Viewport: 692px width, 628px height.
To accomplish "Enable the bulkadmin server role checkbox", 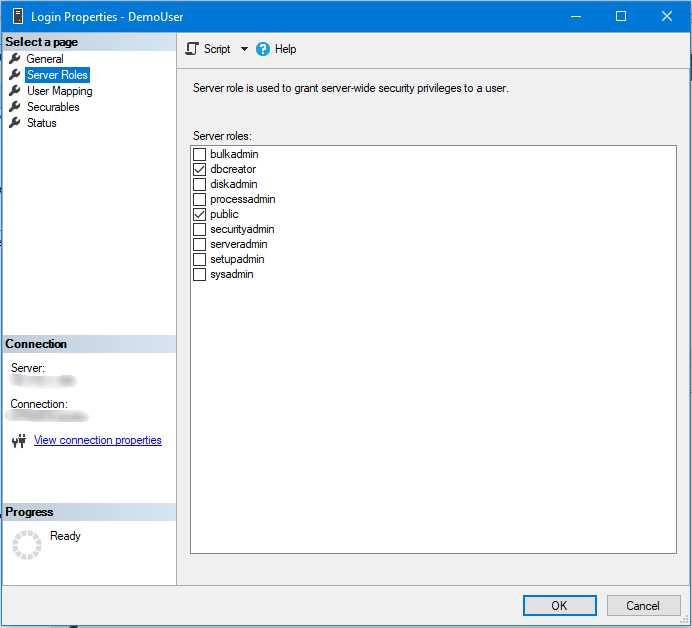I will [x=199, y=154].
